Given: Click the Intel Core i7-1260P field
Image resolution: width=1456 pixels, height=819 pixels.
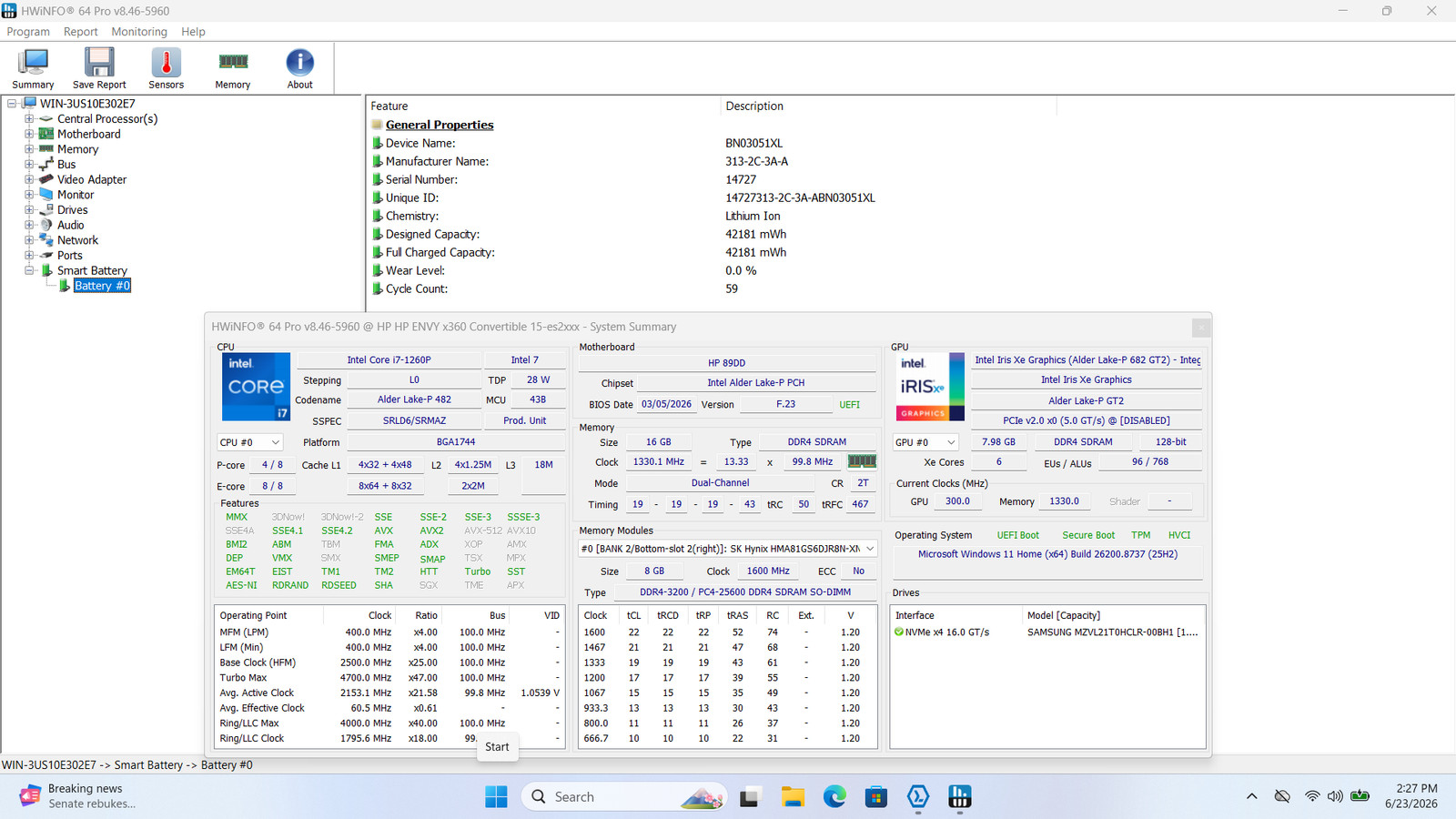Looking at the screenshot, I should [x=389, y=360].
